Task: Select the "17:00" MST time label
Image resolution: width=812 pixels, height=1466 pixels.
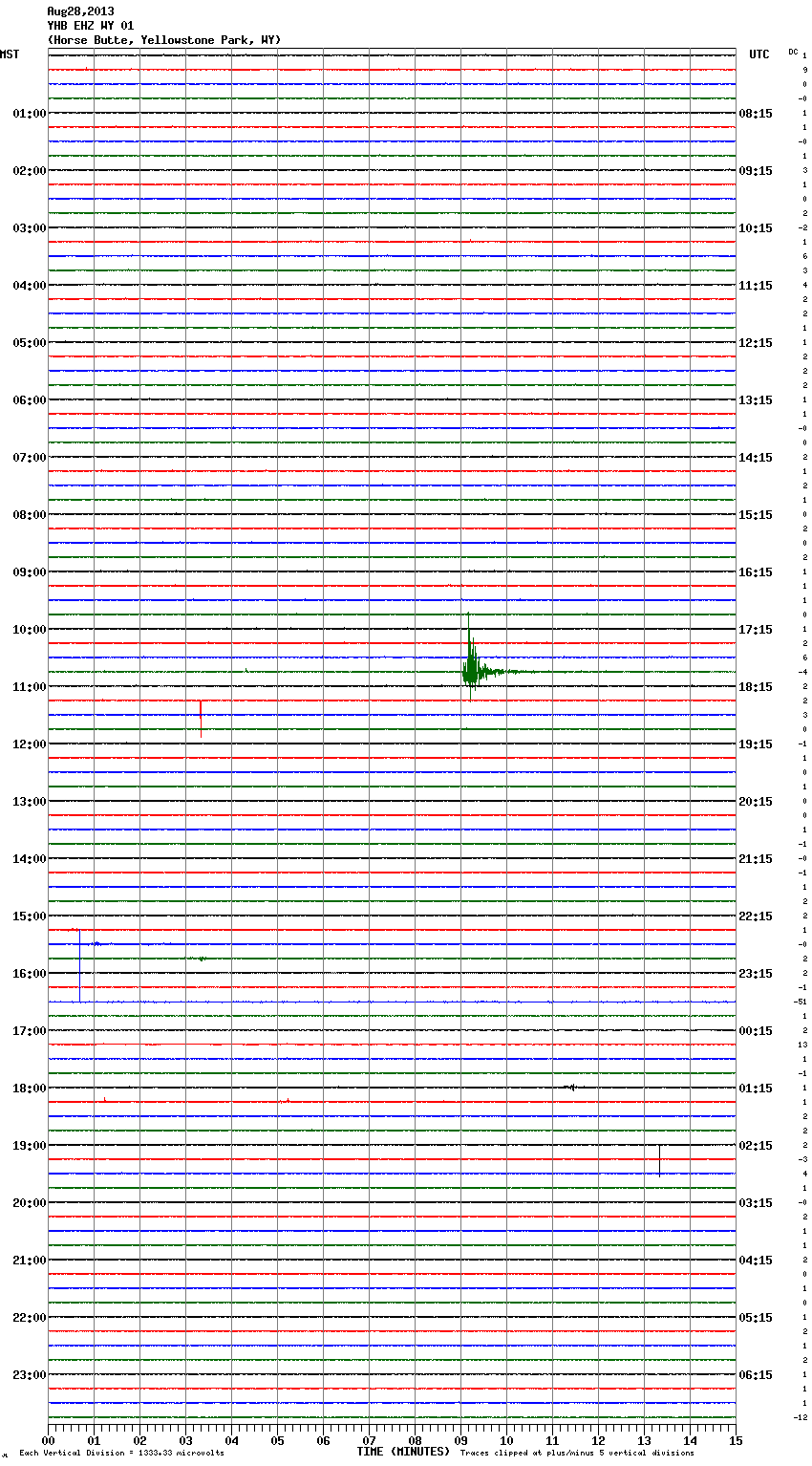Action: click(x=30, y=1031)
